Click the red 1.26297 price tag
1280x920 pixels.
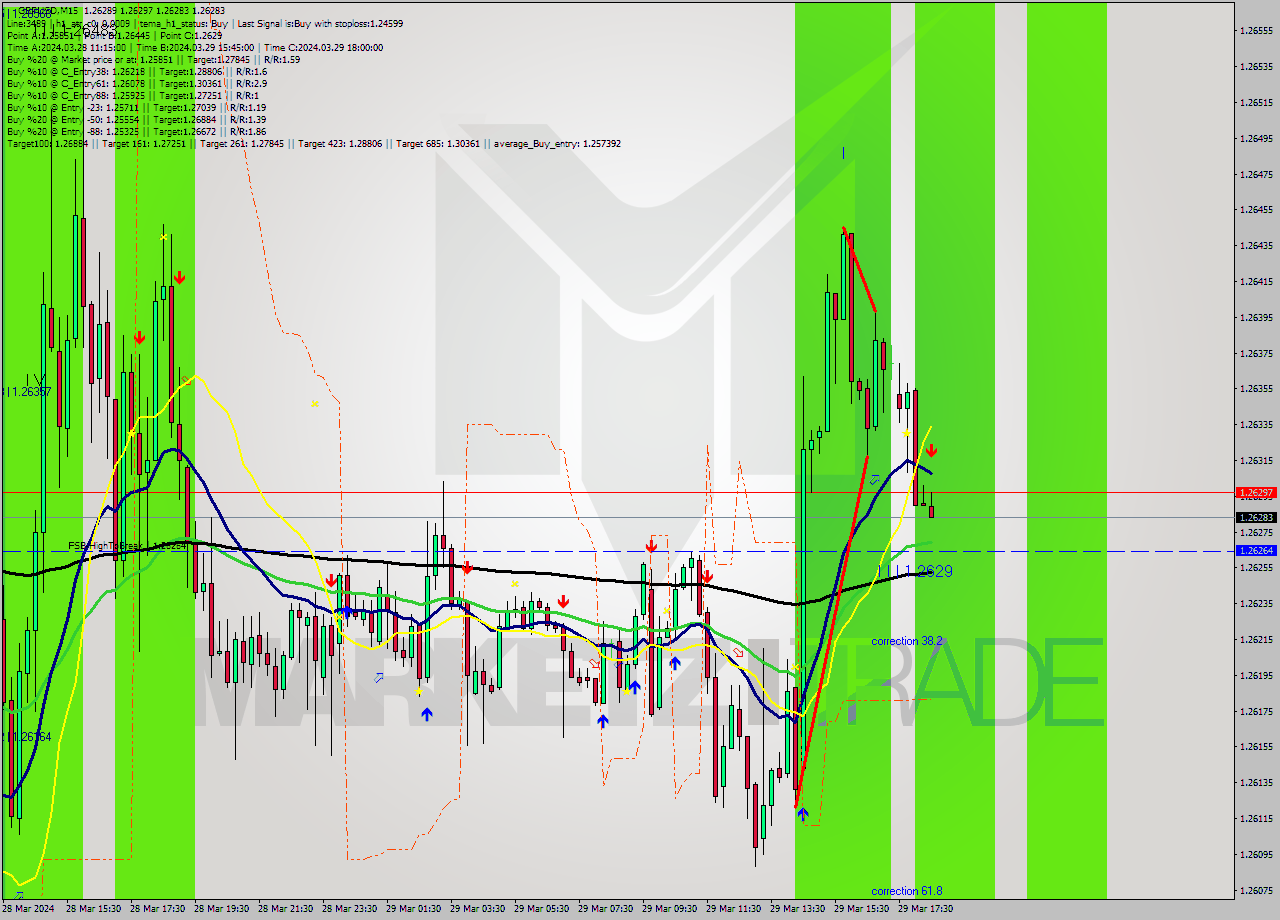[x=1256, y=493]
